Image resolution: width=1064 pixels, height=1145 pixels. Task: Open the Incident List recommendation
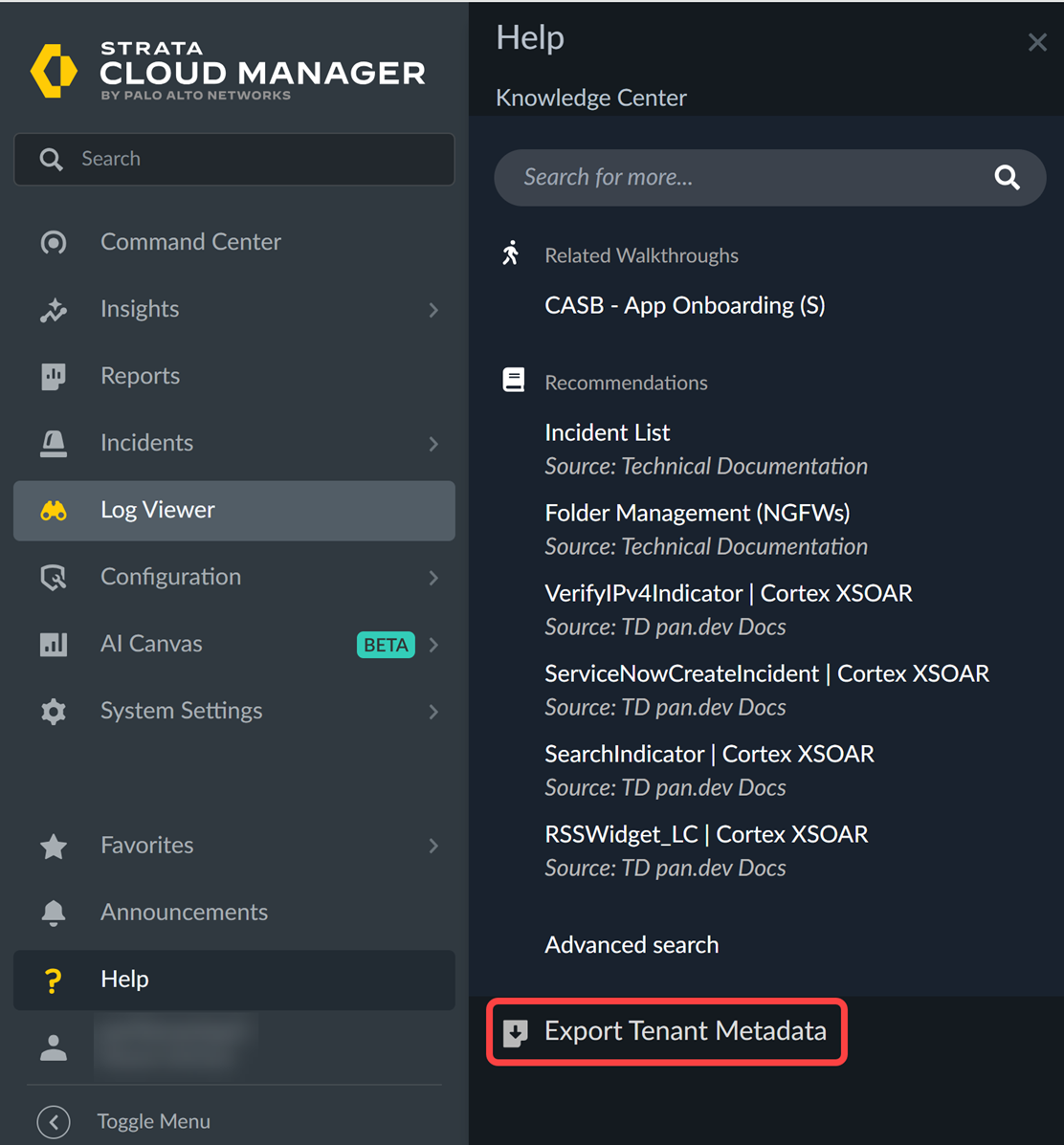click(x=607, y=432)
